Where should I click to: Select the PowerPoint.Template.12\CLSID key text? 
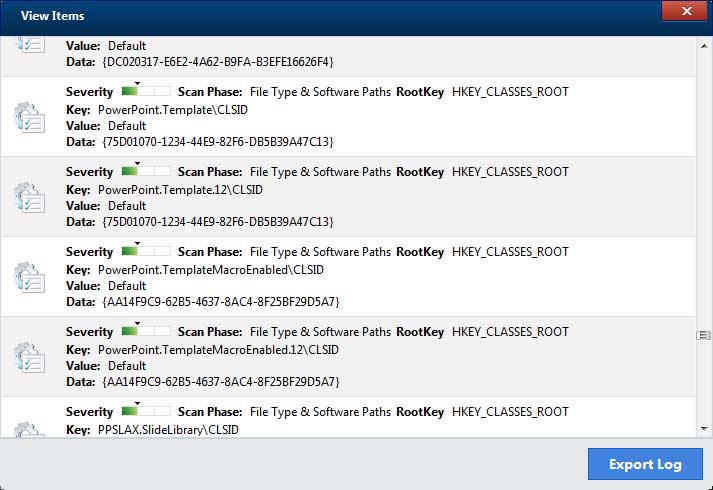(175, 188)
